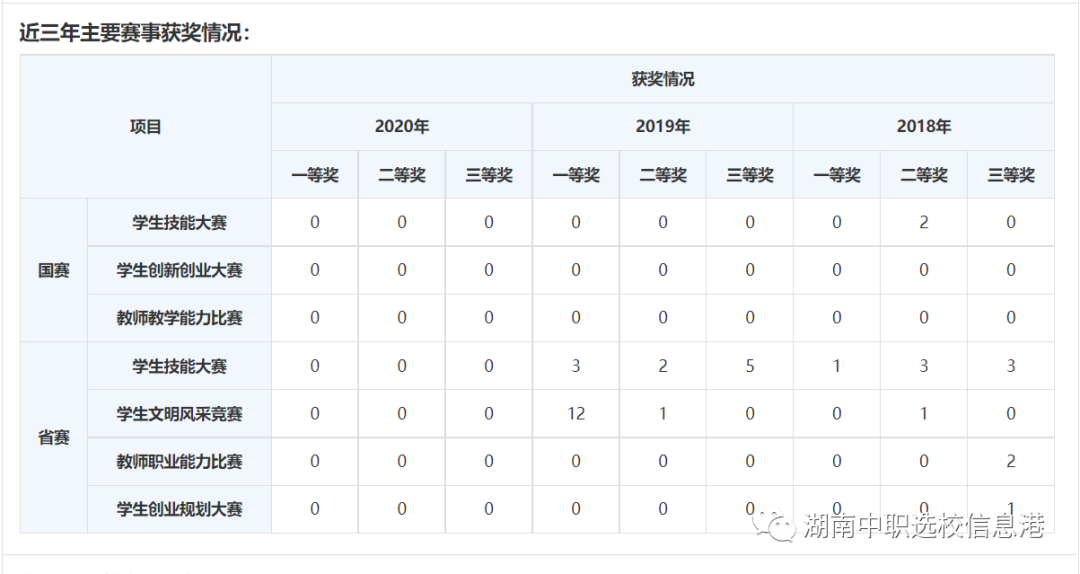Select the 2020年 column header

coord(402,127)
